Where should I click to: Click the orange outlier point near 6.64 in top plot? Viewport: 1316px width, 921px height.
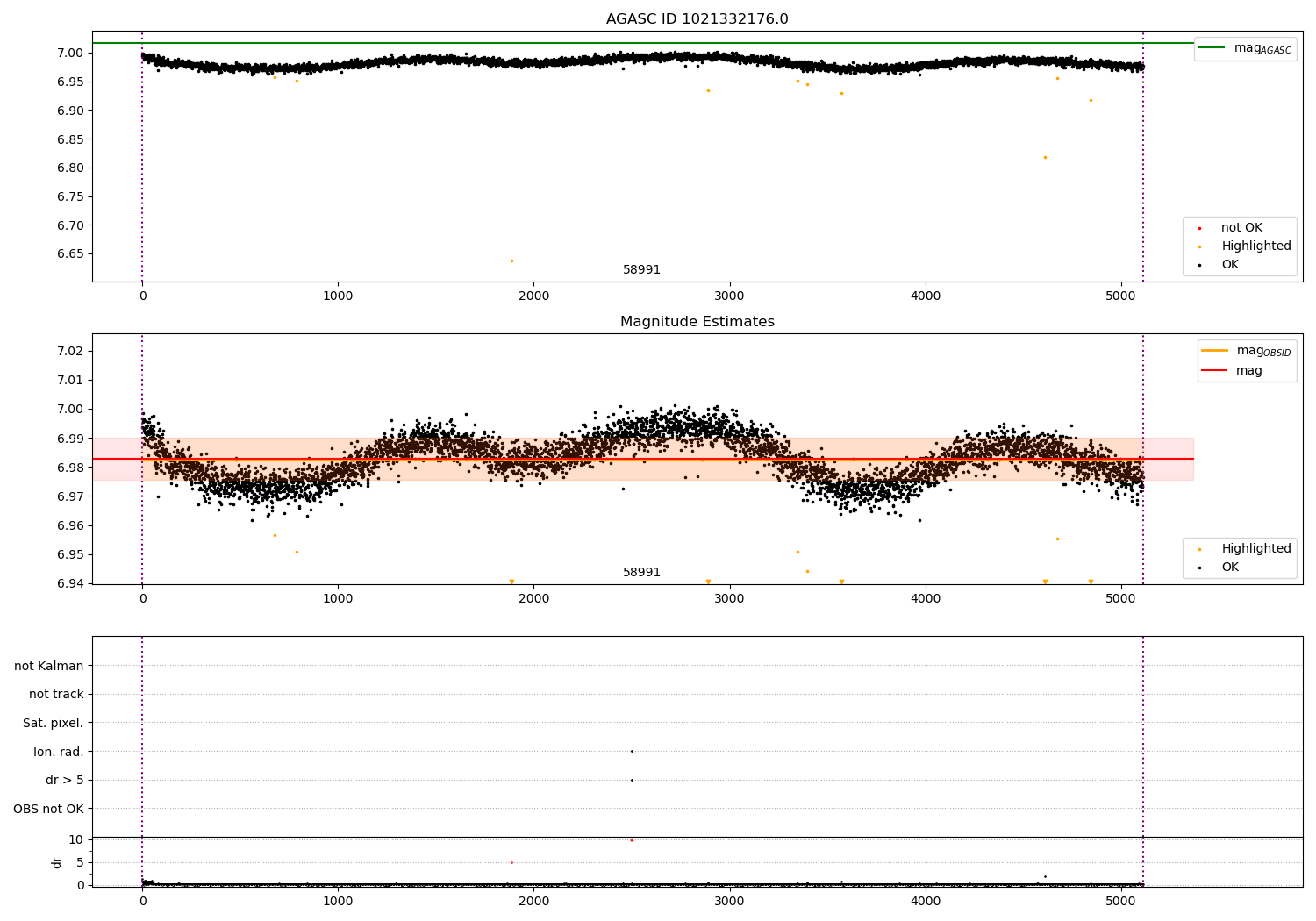click(511, 261)
